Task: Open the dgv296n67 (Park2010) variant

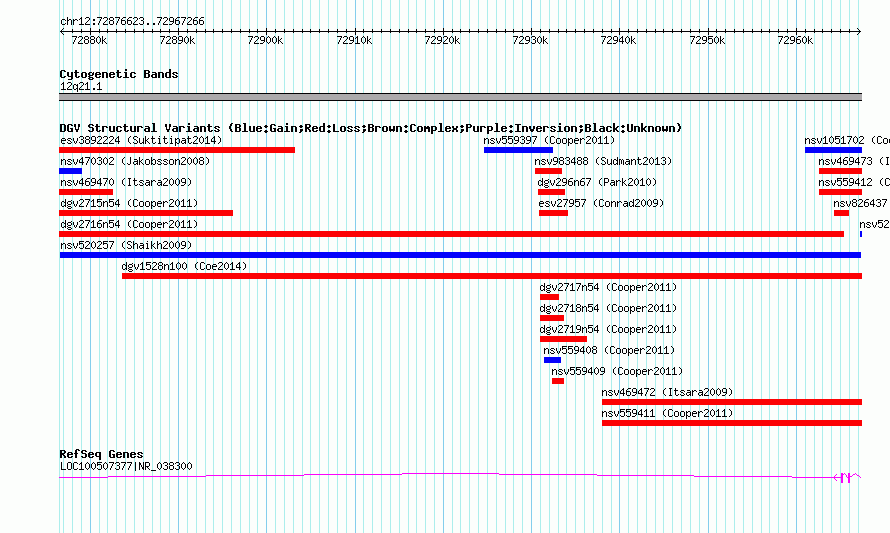Action: (x=597, y=182)
